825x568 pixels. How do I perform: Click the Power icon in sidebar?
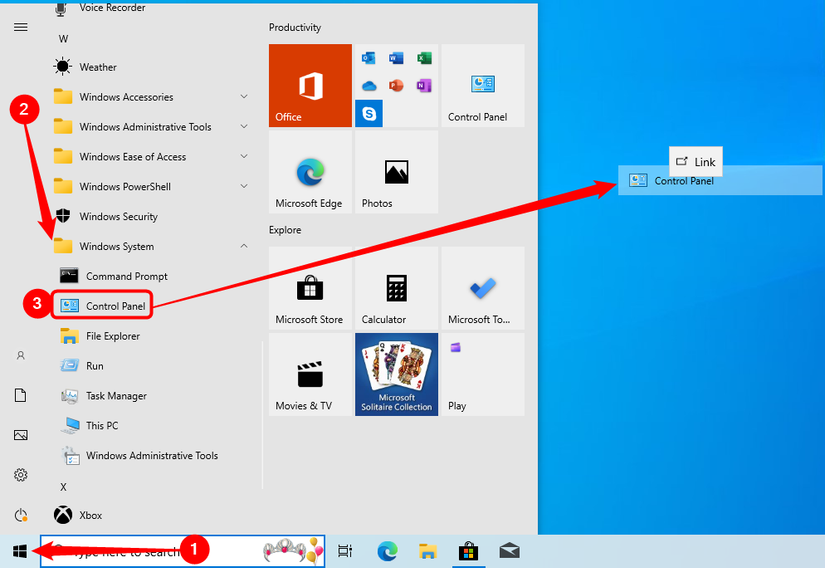click(x=20, y=515)
